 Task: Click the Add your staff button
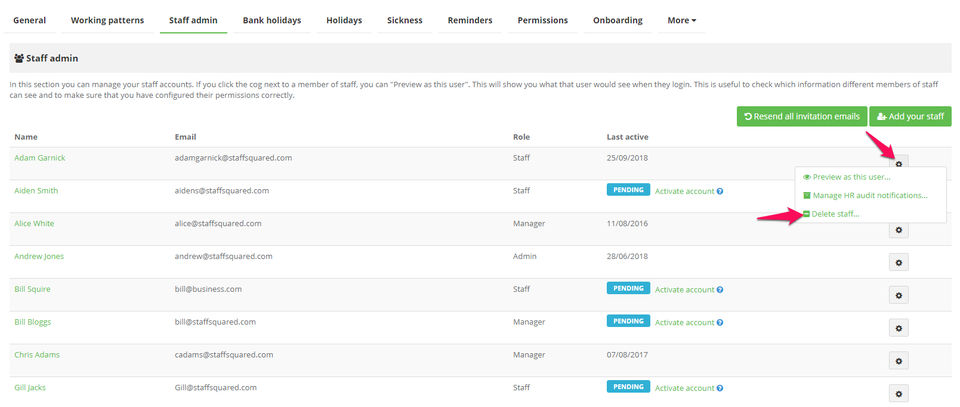coord(910,117)
